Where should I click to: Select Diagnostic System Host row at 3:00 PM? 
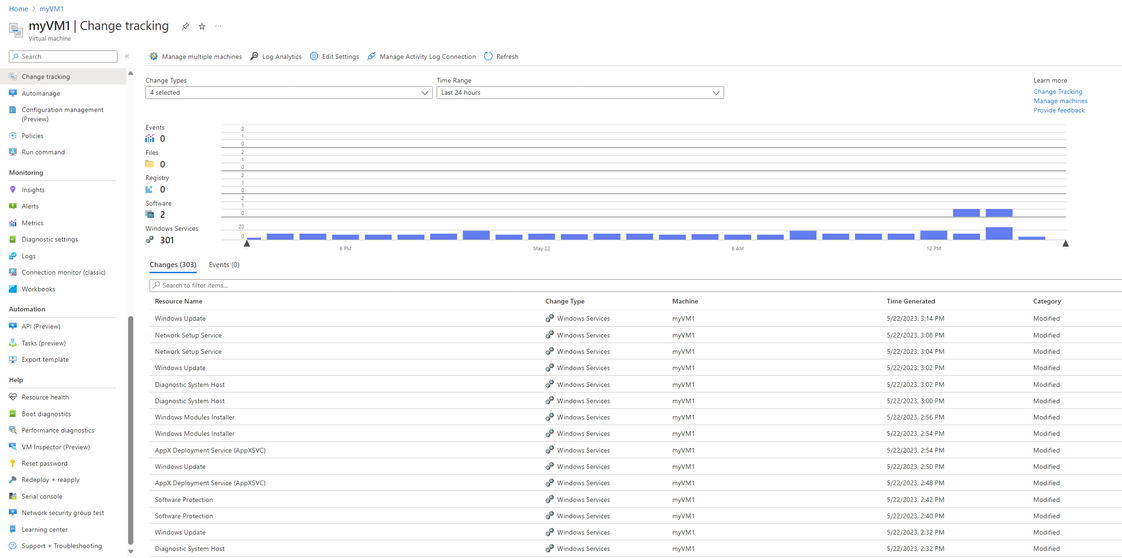pos(635,401)
